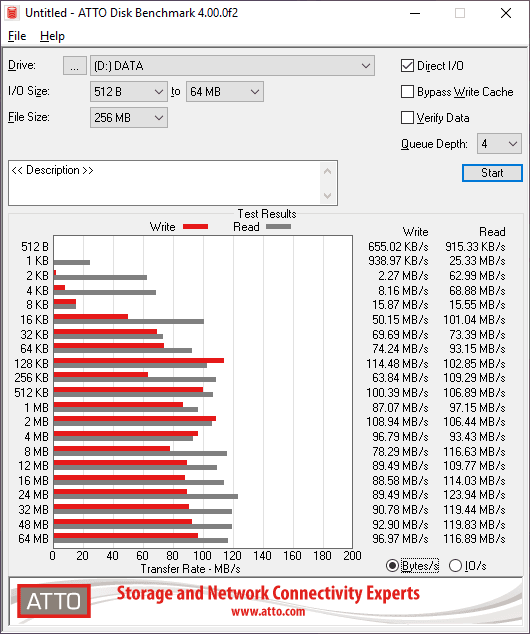Click the gray Read legend swatch
Screen dimensions: 530x634
278,226
